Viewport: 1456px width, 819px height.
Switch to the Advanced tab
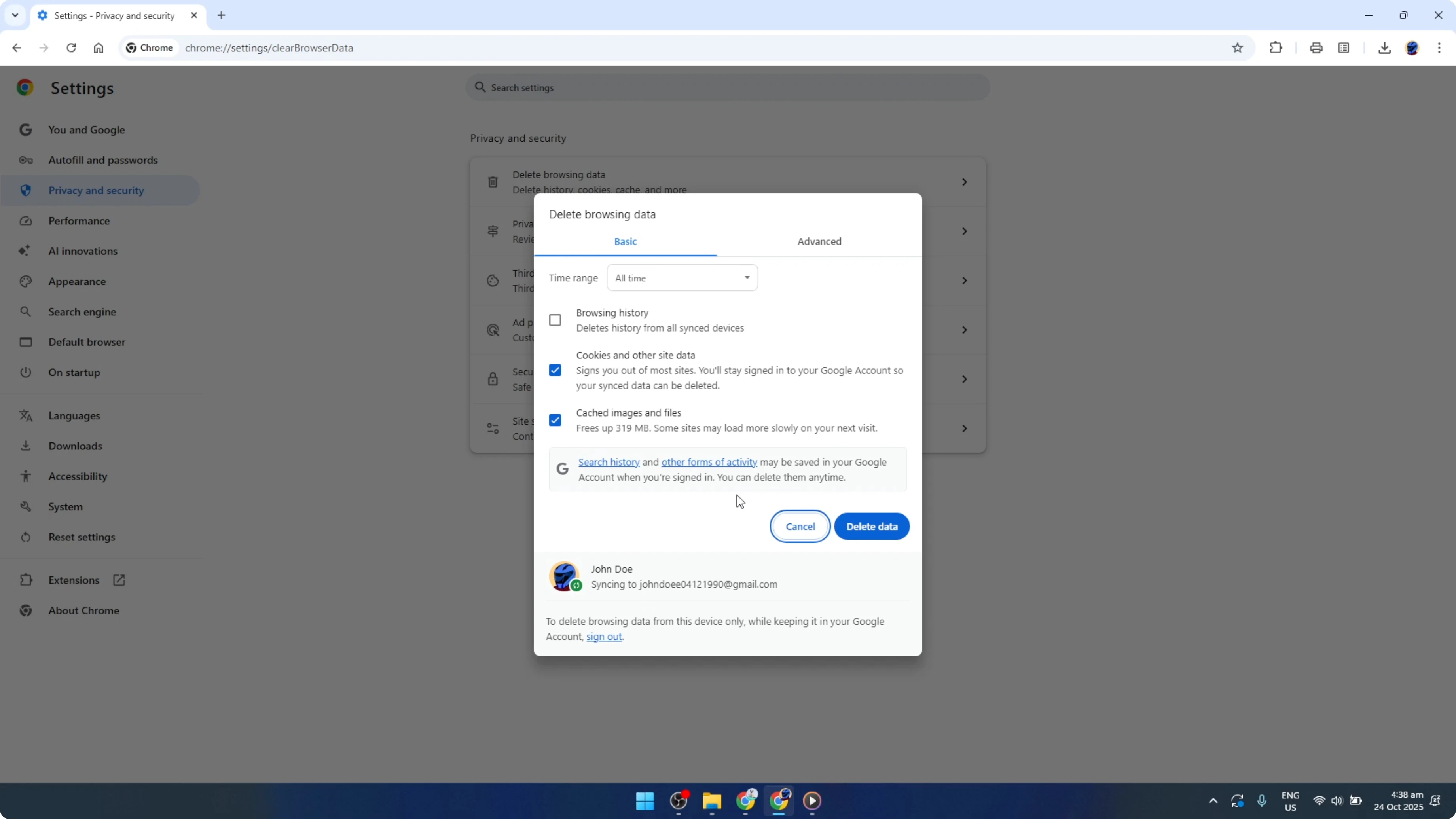(819, 241)
